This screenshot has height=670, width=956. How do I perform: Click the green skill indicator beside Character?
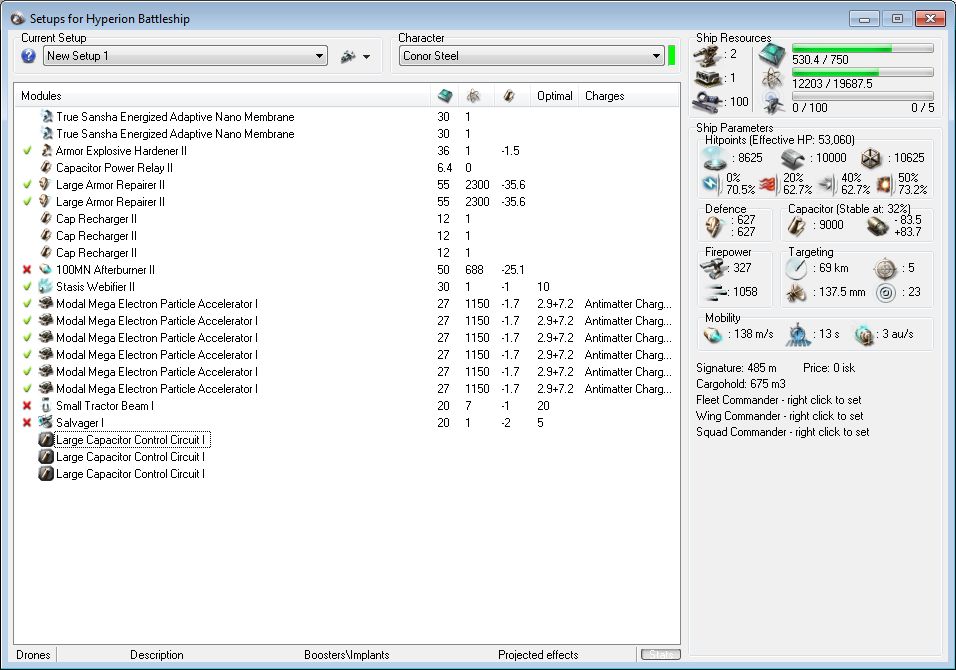[x=672, y=56]
